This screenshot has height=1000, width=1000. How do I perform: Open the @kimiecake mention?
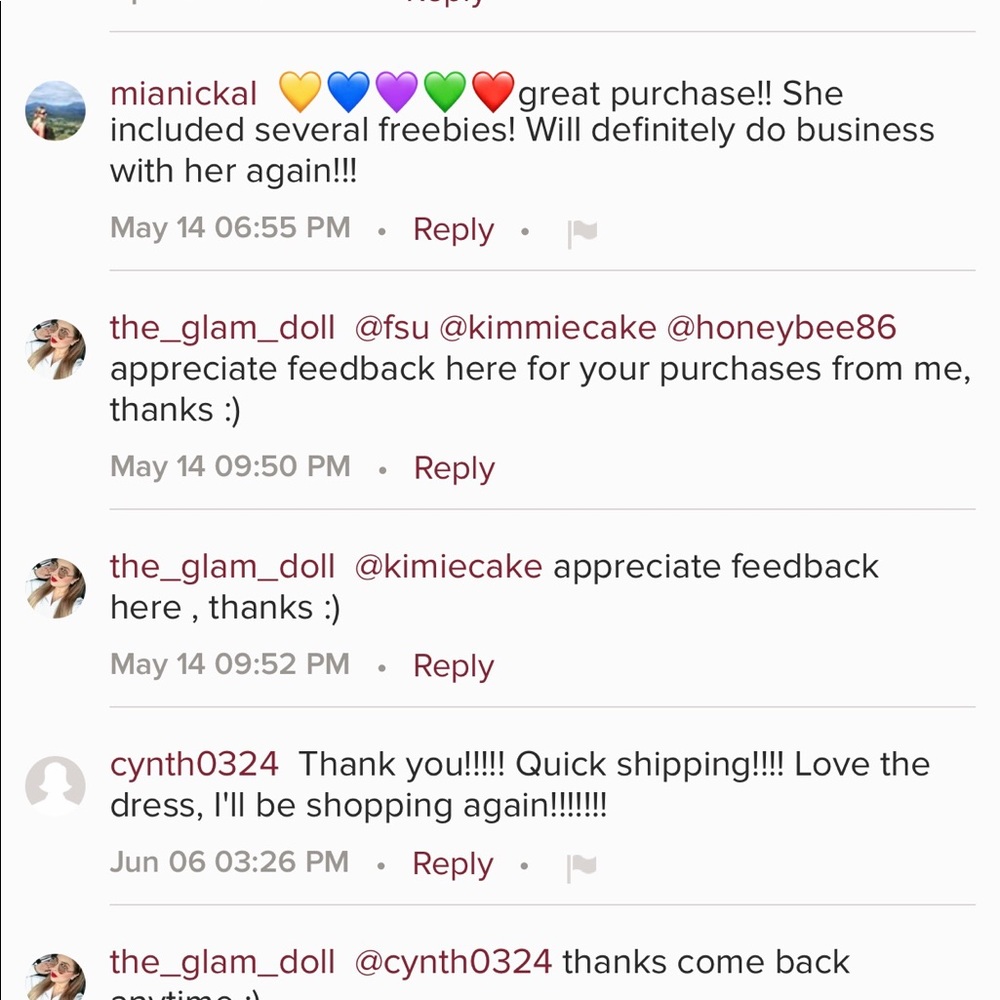448,567
